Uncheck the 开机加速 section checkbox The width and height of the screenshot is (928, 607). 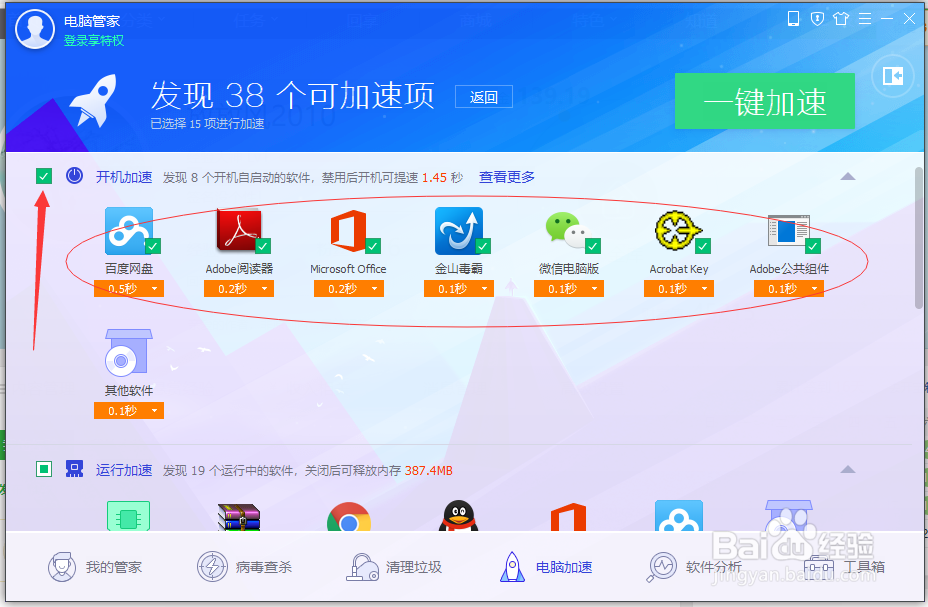pyautogui.click(x=42, y=175)
